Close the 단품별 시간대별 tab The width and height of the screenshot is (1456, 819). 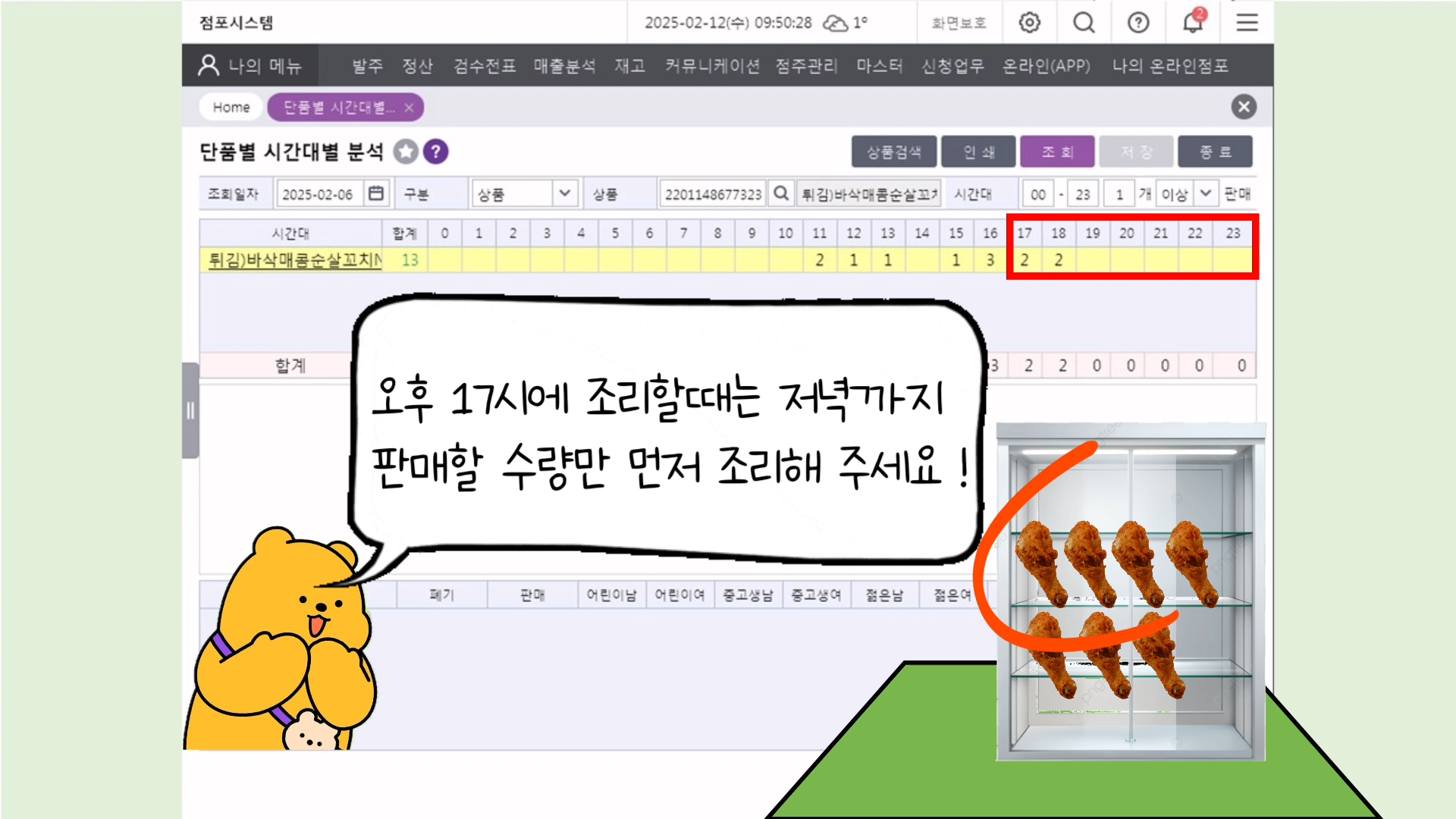click(x=409, y=108)
